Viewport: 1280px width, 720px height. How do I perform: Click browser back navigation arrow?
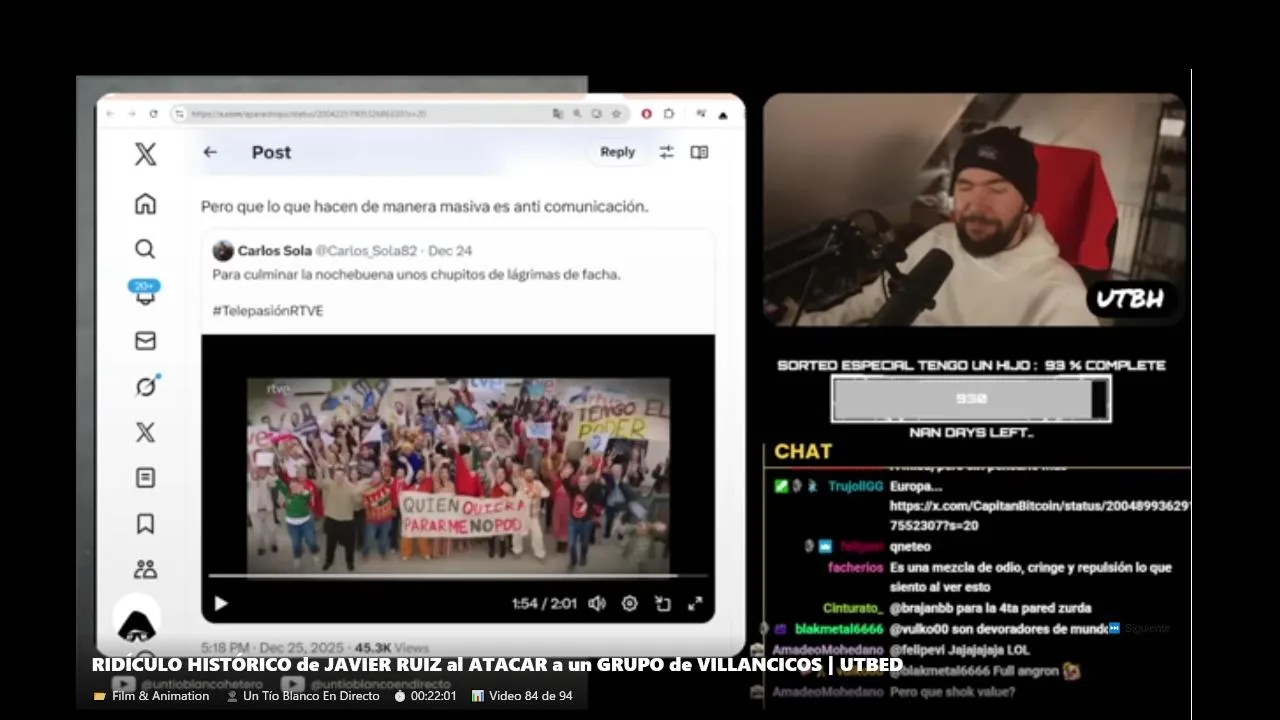(108, 114)
